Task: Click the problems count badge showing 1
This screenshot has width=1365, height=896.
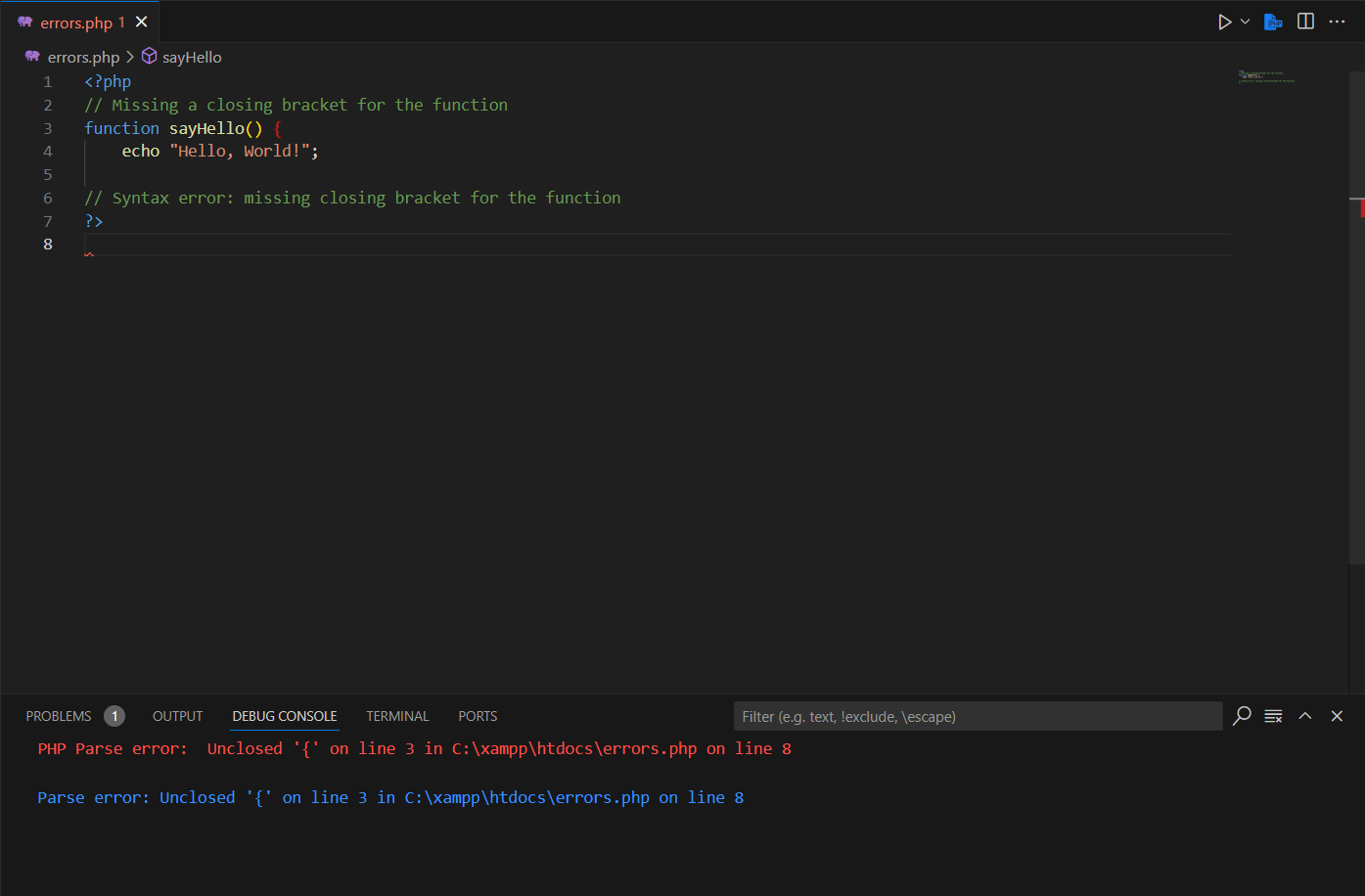Action: click(114, 716)
